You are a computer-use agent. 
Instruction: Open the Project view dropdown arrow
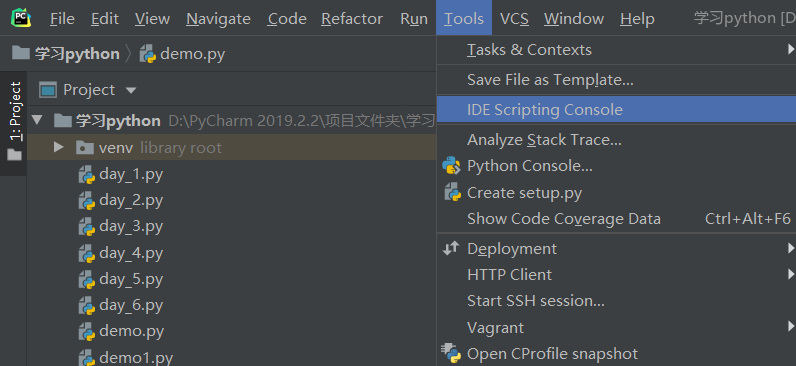tap(131, 90)
